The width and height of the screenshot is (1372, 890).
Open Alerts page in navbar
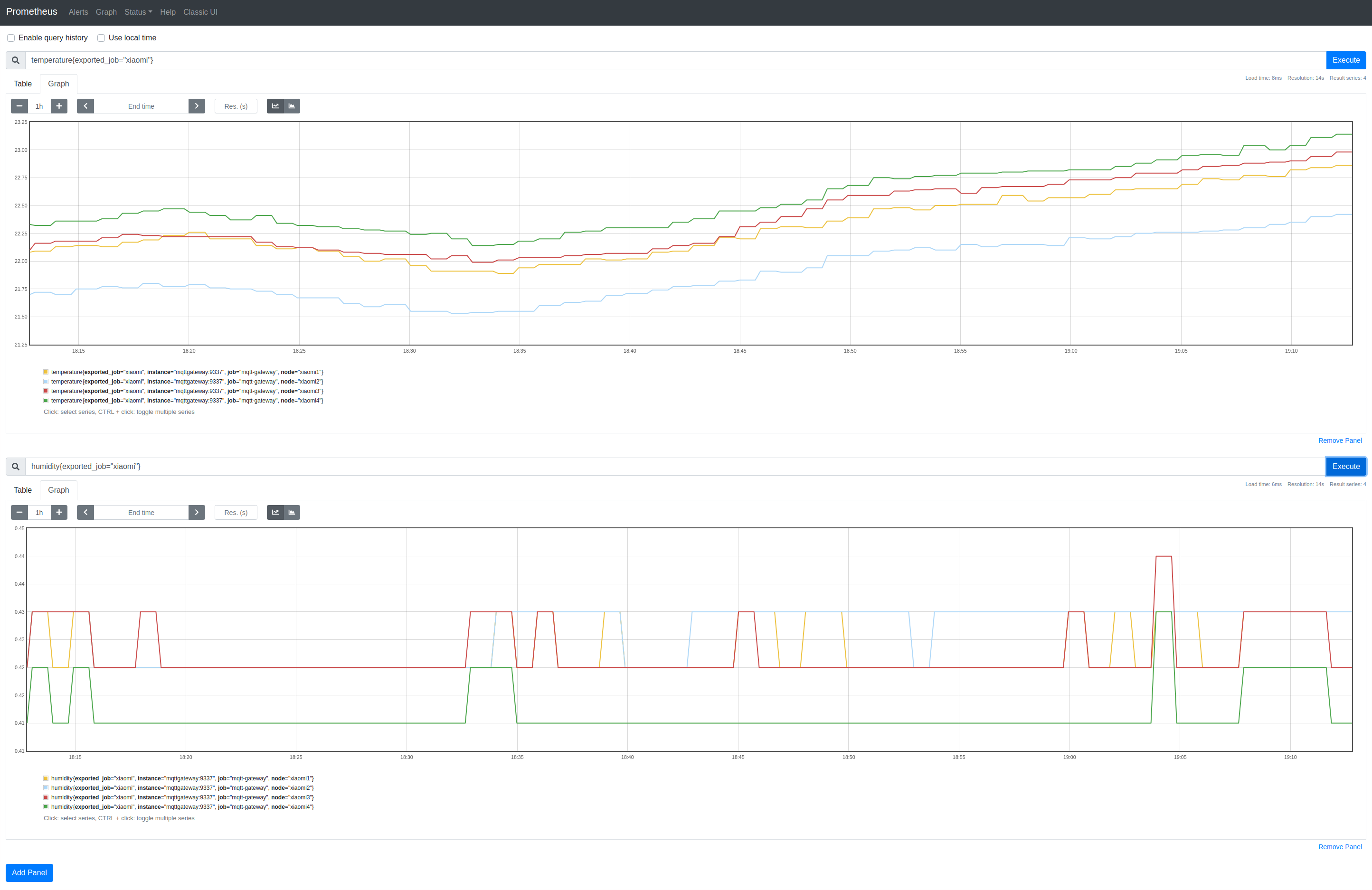point(78,12)
